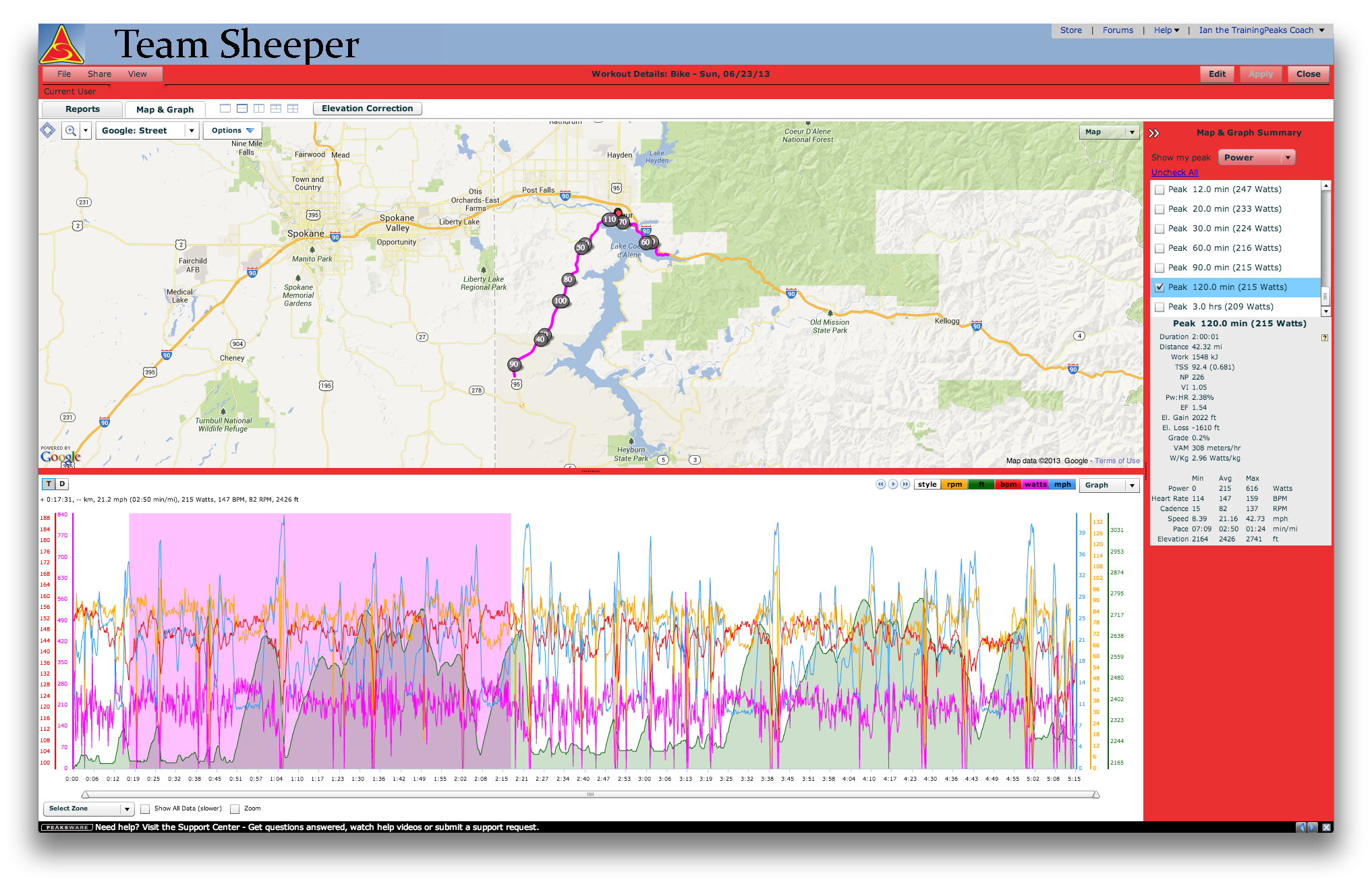The height and width of the screenshot is (886, 1372).
Task: Click the T time axis toggle
Action: pos(49,484)
